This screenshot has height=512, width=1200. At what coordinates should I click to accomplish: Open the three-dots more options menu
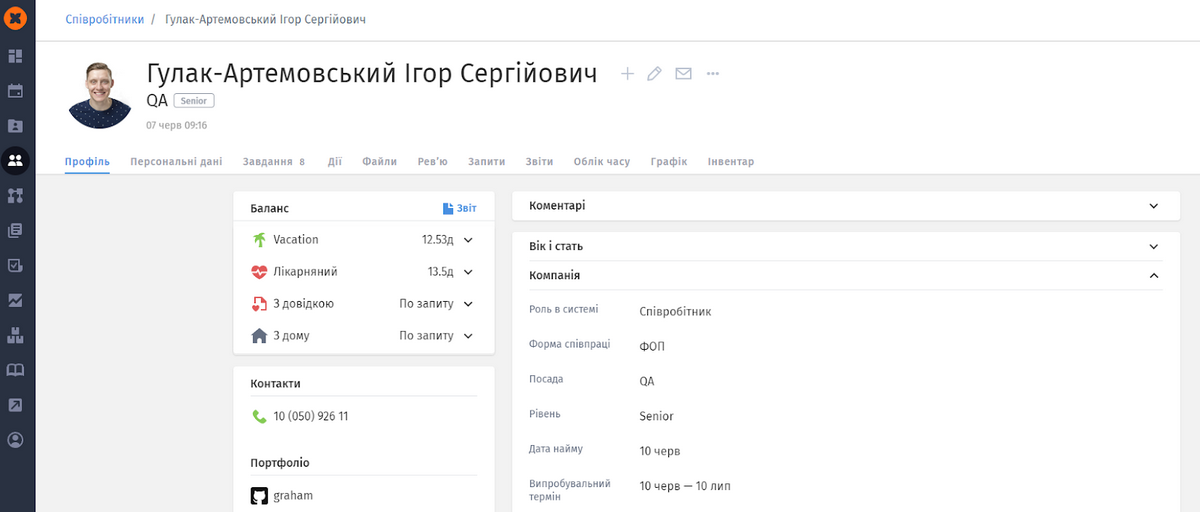point(713,74)
